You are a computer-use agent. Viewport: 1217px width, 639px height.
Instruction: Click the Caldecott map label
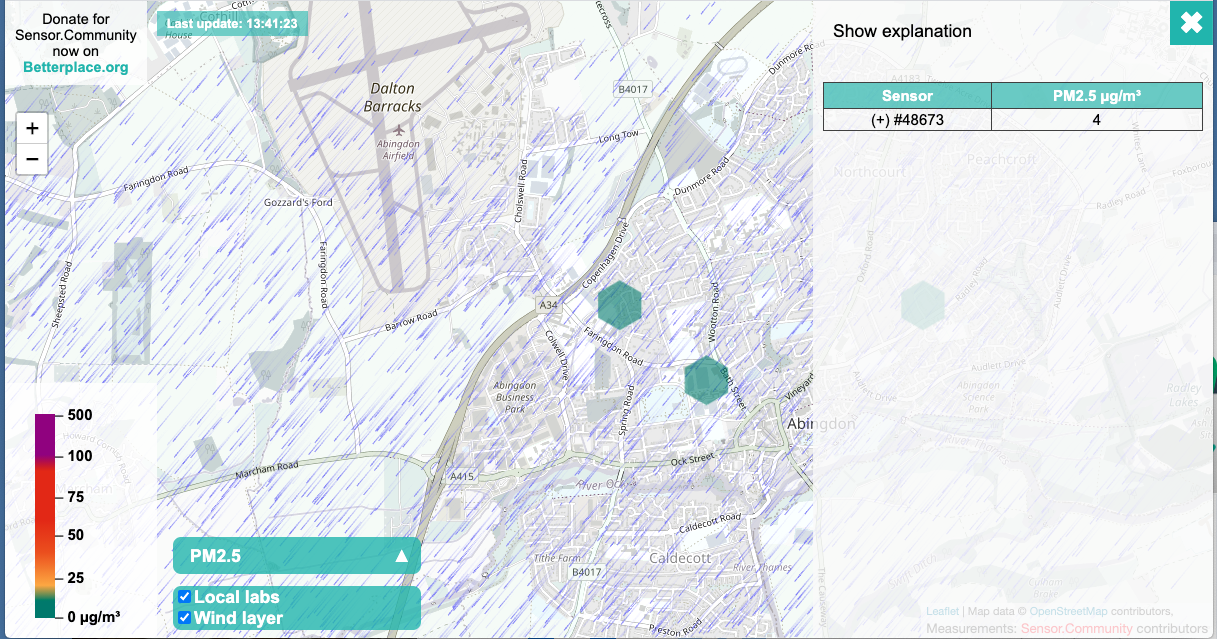680,557
